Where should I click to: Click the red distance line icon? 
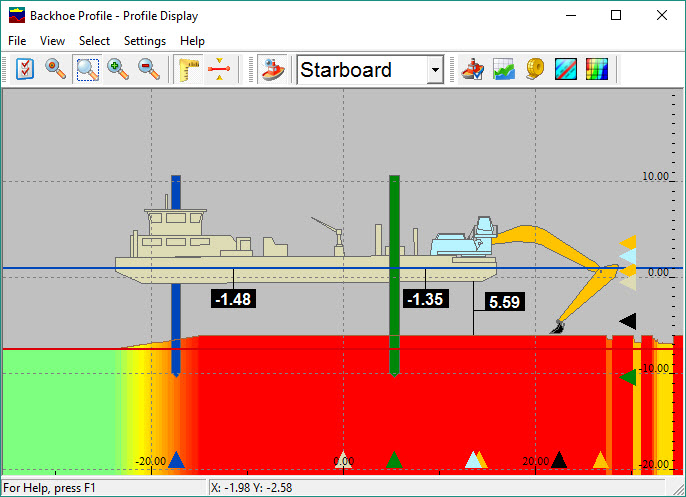click(219, 69)
